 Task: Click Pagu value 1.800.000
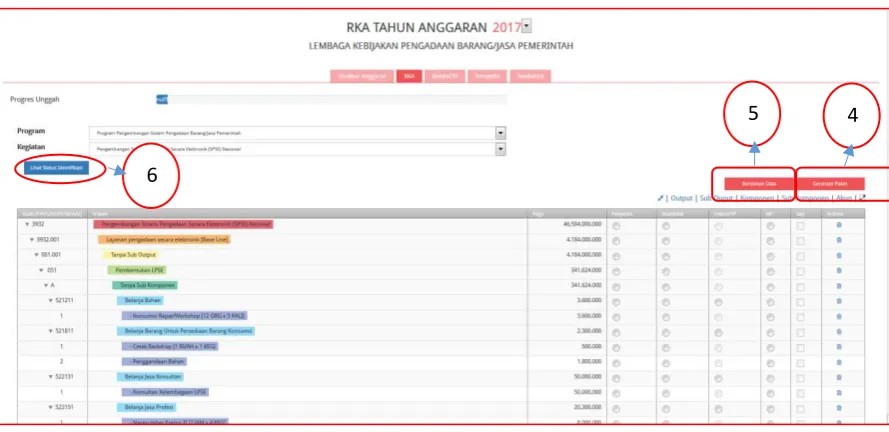[587, 361]
